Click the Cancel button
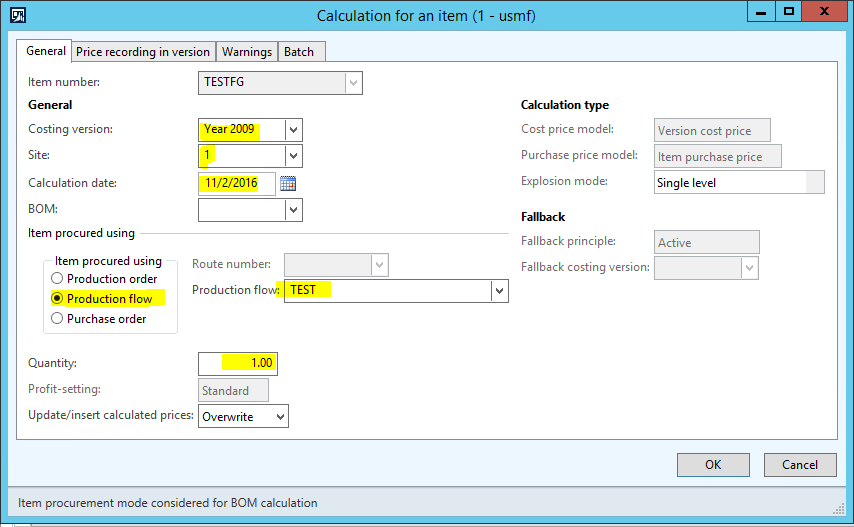 [x=799, y=464]
